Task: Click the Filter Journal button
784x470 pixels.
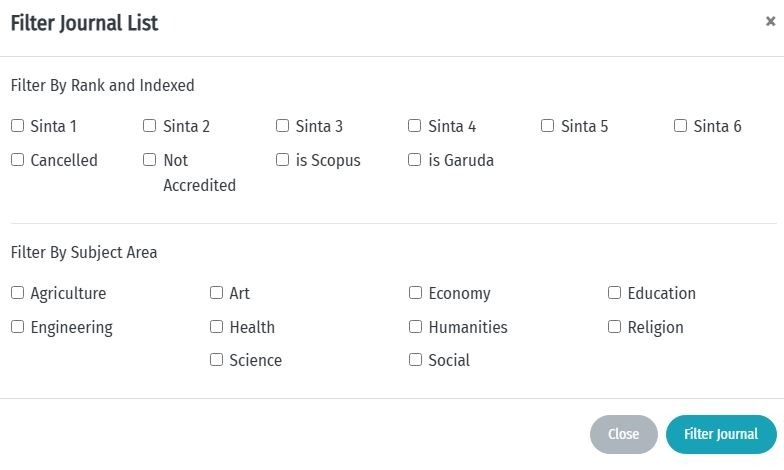Action: click(x=721, y=434)
